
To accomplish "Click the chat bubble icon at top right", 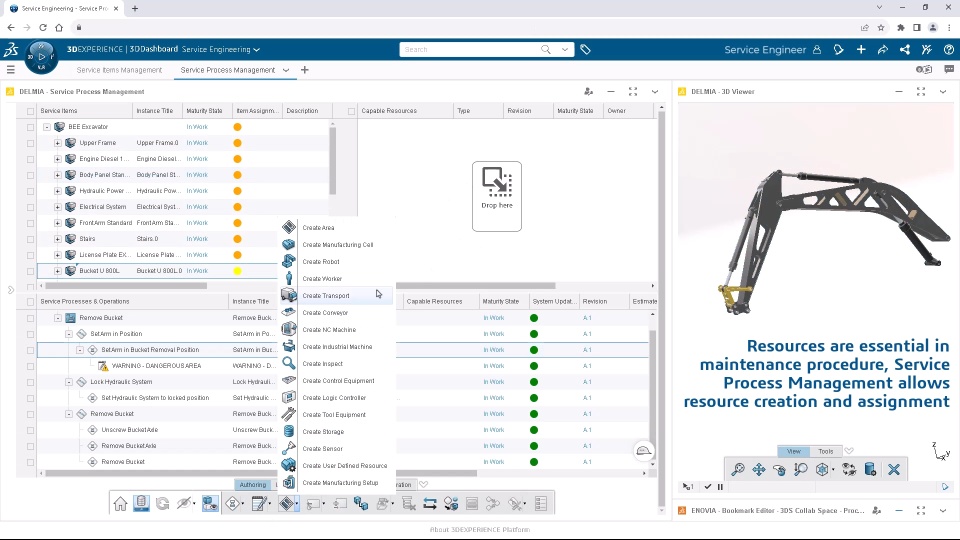I will pyautogui.click(x=949, y=70).
